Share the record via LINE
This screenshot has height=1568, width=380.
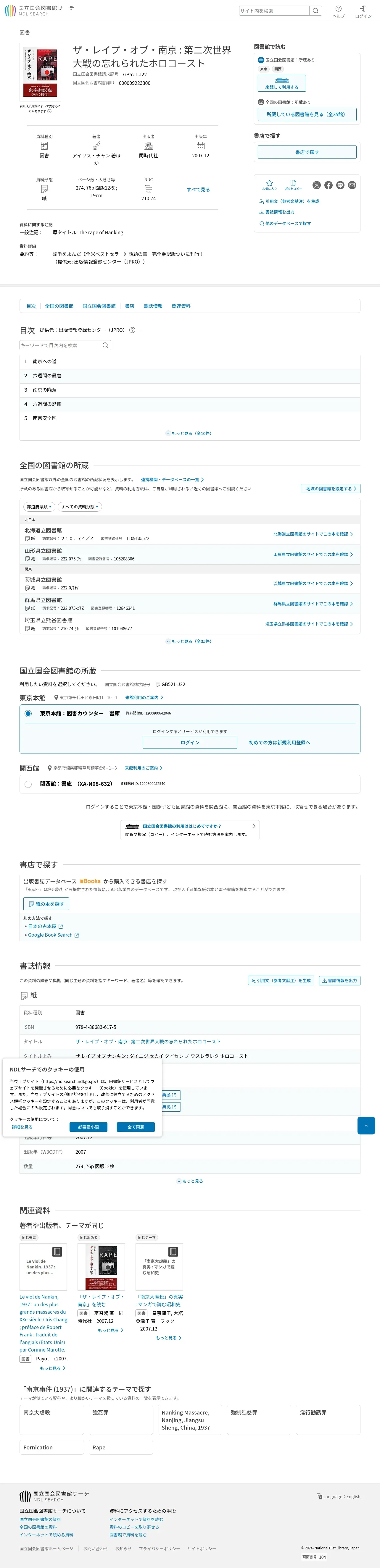340,185
